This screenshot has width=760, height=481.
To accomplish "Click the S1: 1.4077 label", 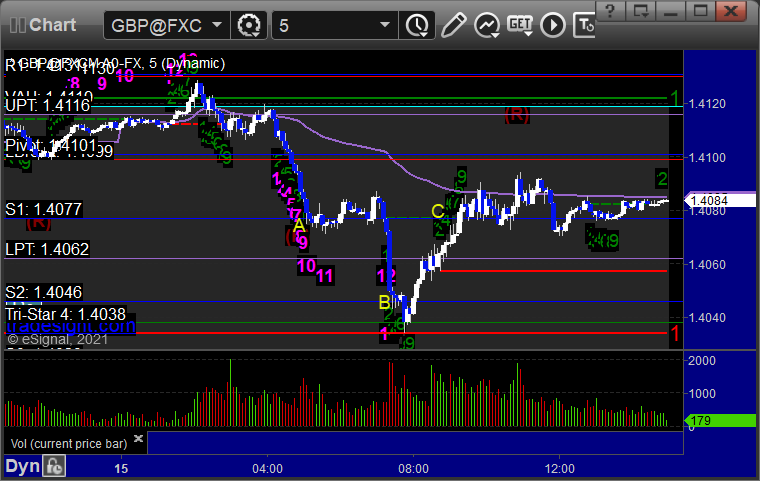I will [44, 209].
